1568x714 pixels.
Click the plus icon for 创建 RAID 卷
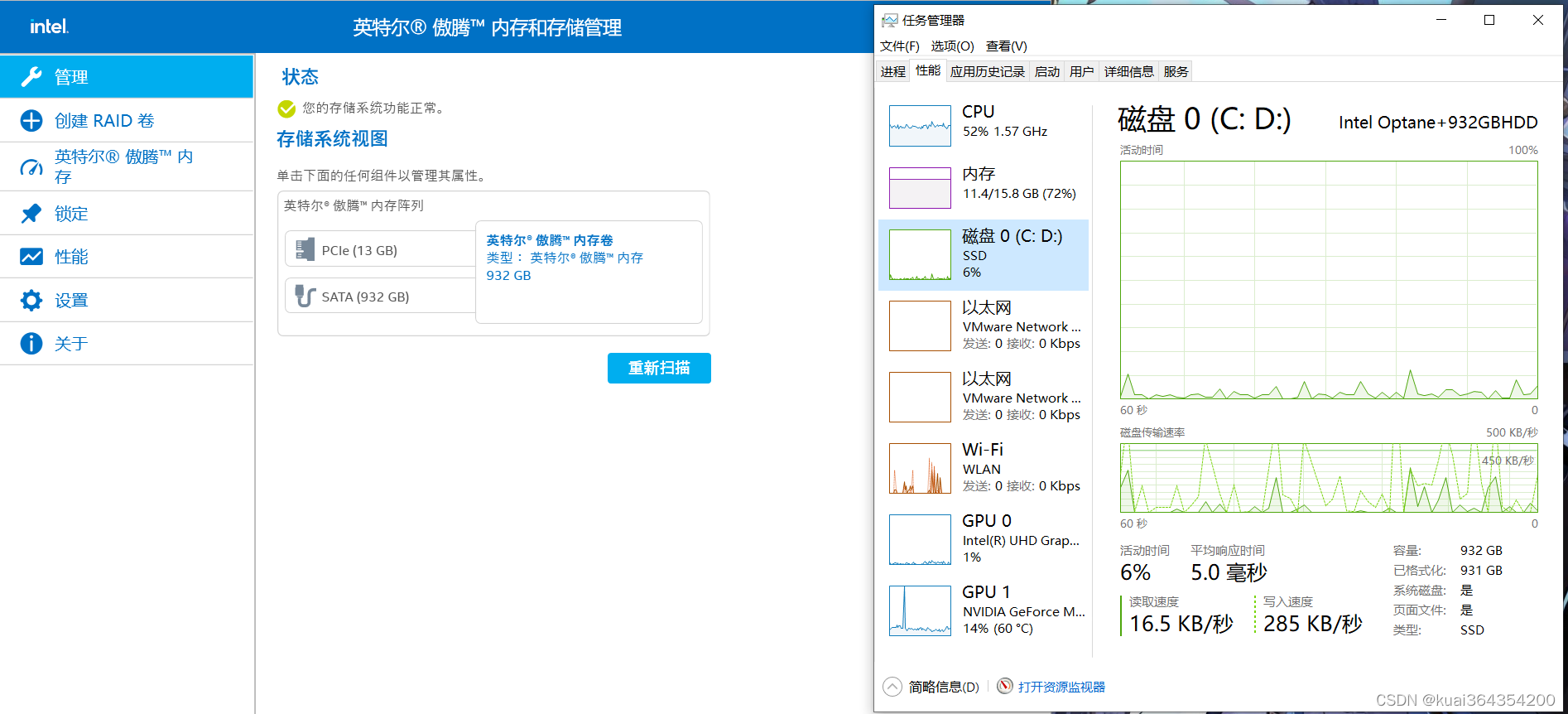pos(31,121)
